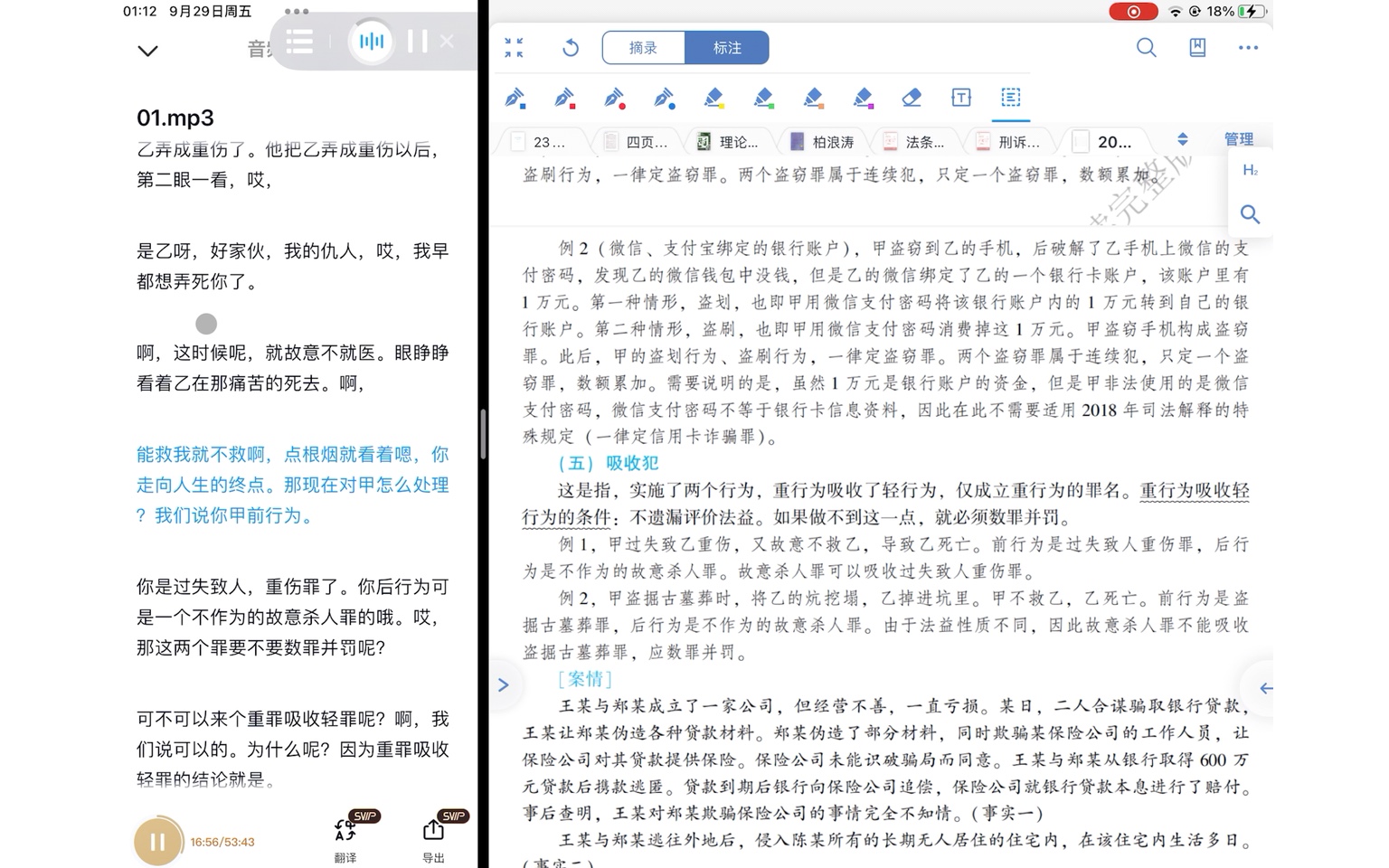Image resolution: width=1389 pixels, height=868 pixels.
Task: Pause audio from the floating player
Action: [417, 41]
